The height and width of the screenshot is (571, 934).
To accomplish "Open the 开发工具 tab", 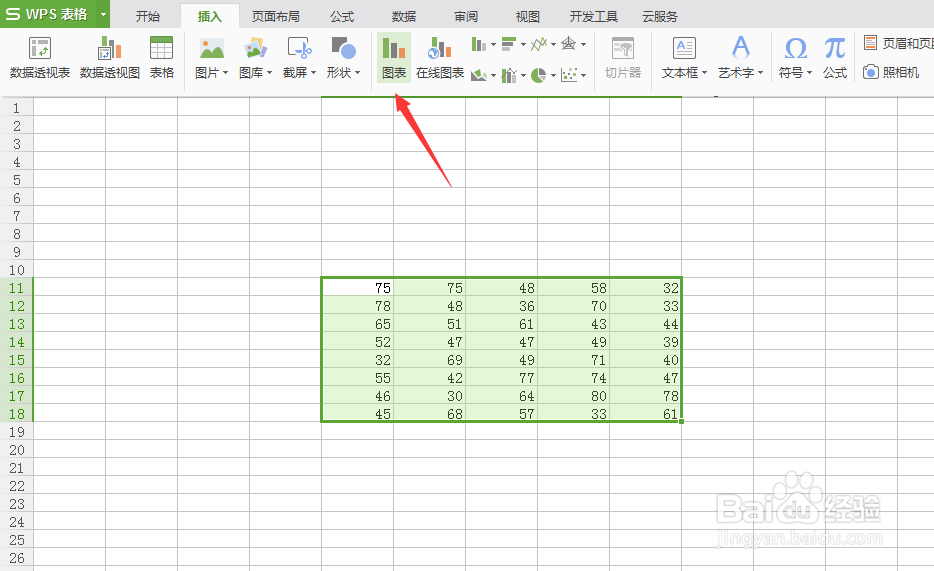I will click(x=594, y=17).
